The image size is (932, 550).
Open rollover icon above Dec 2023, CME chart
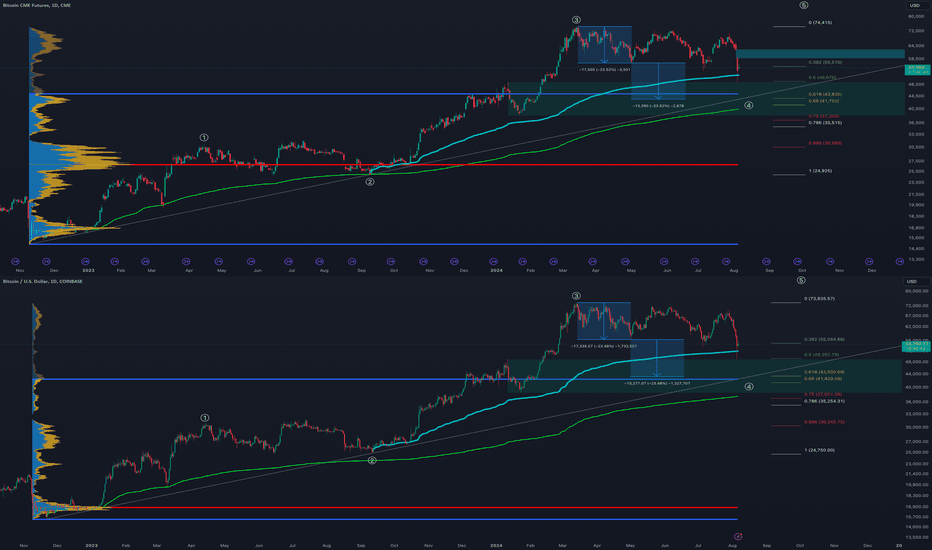click(455, 261)
